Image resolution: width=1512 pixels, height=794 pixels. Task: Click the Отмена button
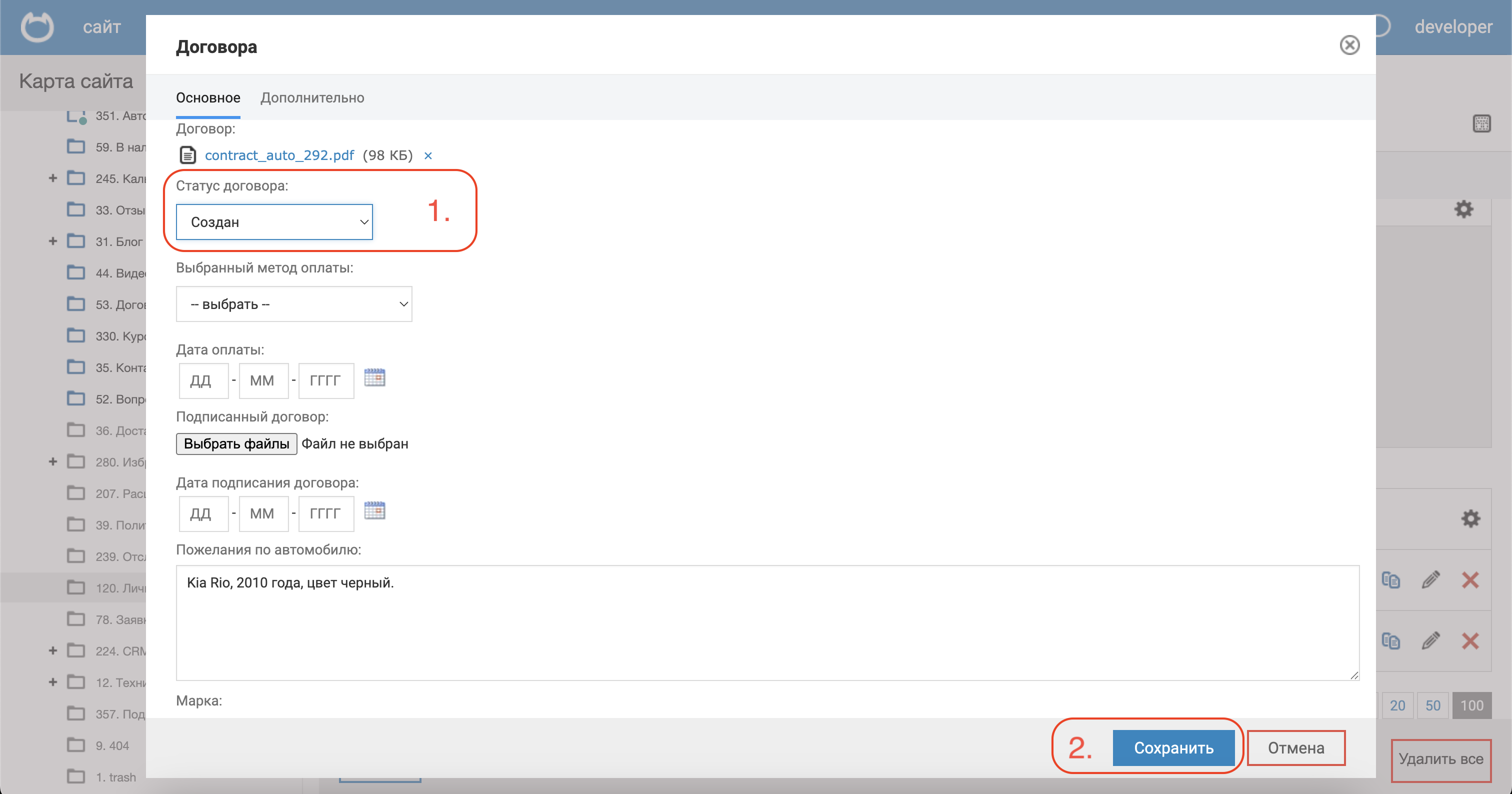1296,747
